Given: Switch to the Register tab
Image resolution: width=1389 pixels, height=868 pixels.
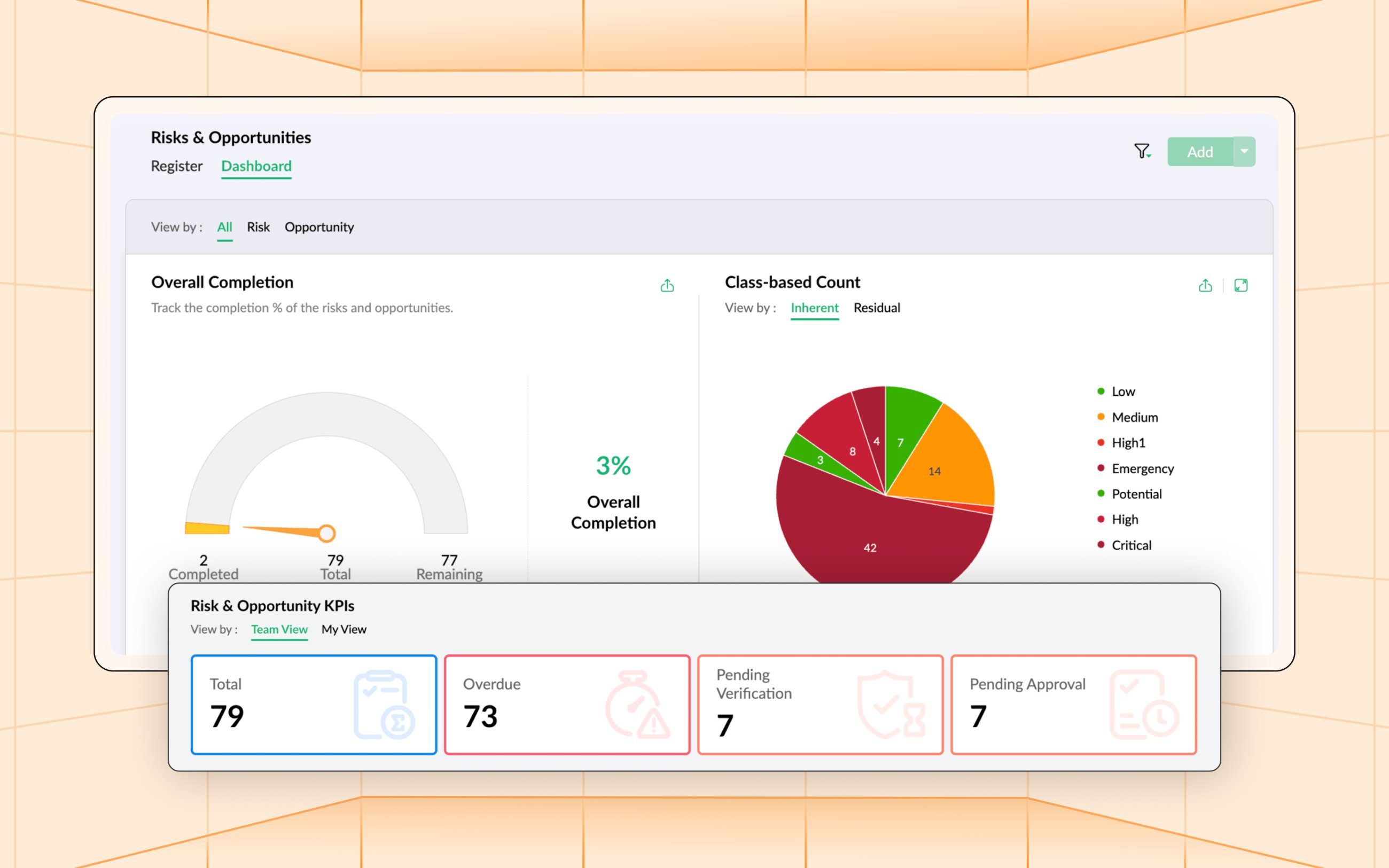Looking at the screenshot, I should [176, 166].
